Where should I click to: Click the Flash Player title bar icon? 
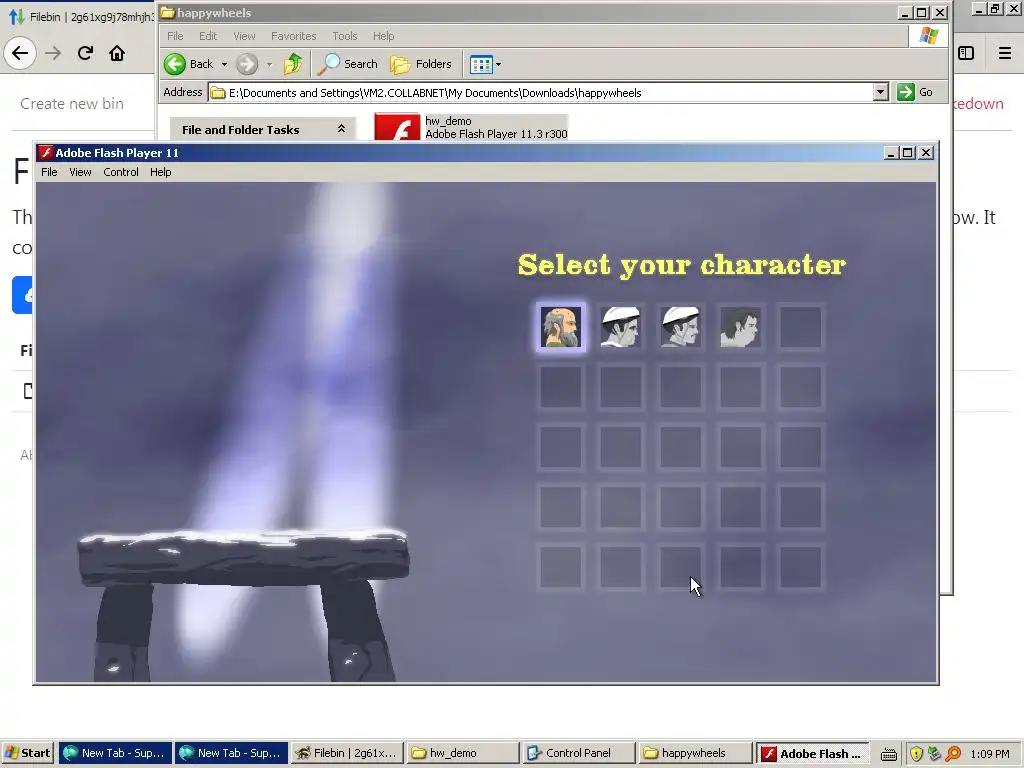pyautogui.click(x=46, y=153)
